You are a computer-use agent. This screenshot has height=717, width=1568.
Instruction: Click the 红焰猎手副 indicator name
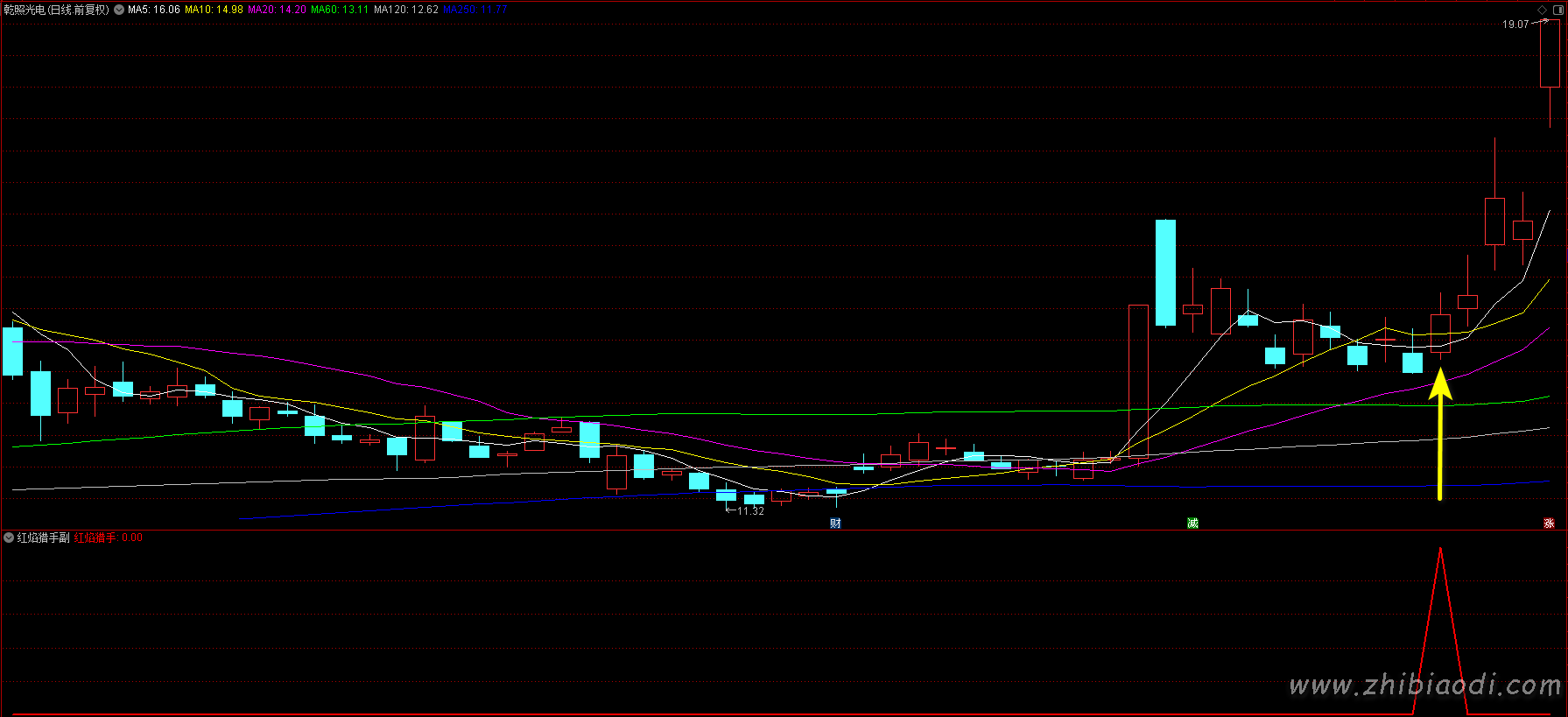coord(44,538)
